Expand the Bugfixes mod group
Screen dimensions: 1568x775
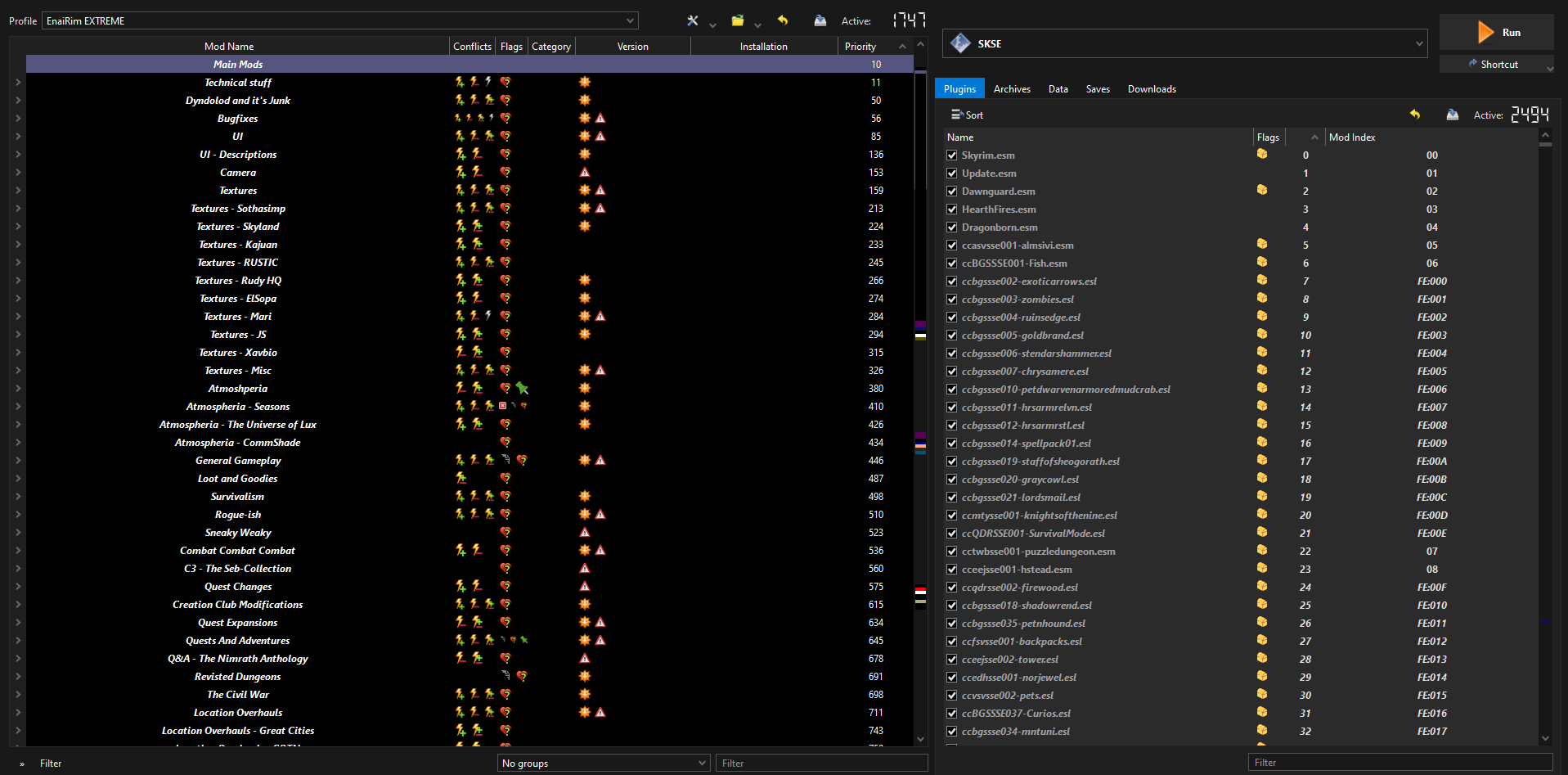tap(18, 119)
